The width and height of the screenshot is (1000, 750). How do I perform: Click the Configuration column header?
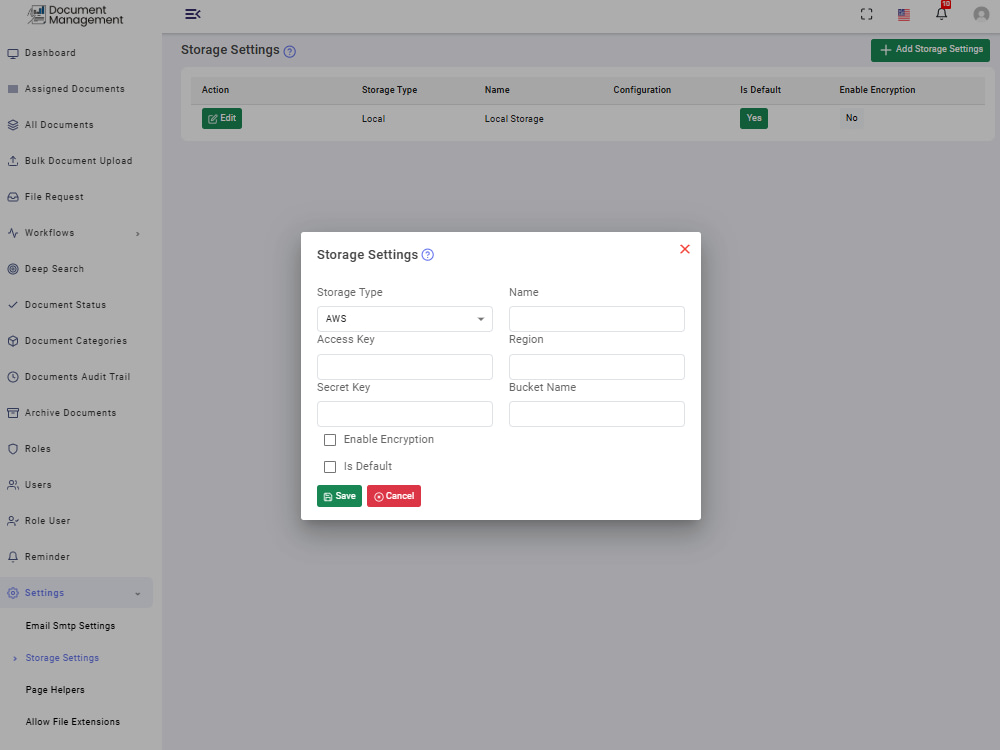tap(642, 90)
